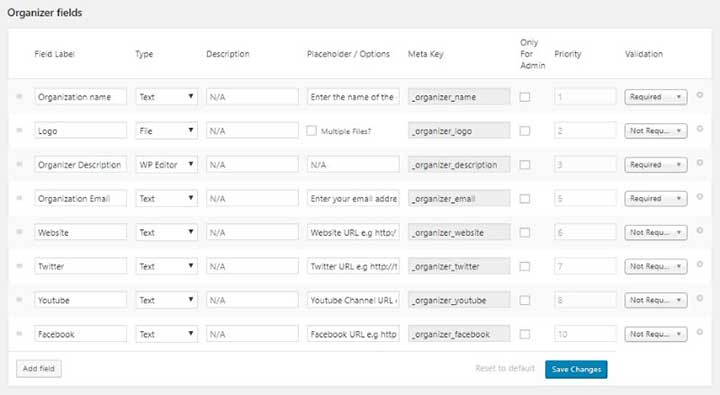Grab the drag handle for Website row
The height and width of the screenshot is (395, 720).
(19, 232)
